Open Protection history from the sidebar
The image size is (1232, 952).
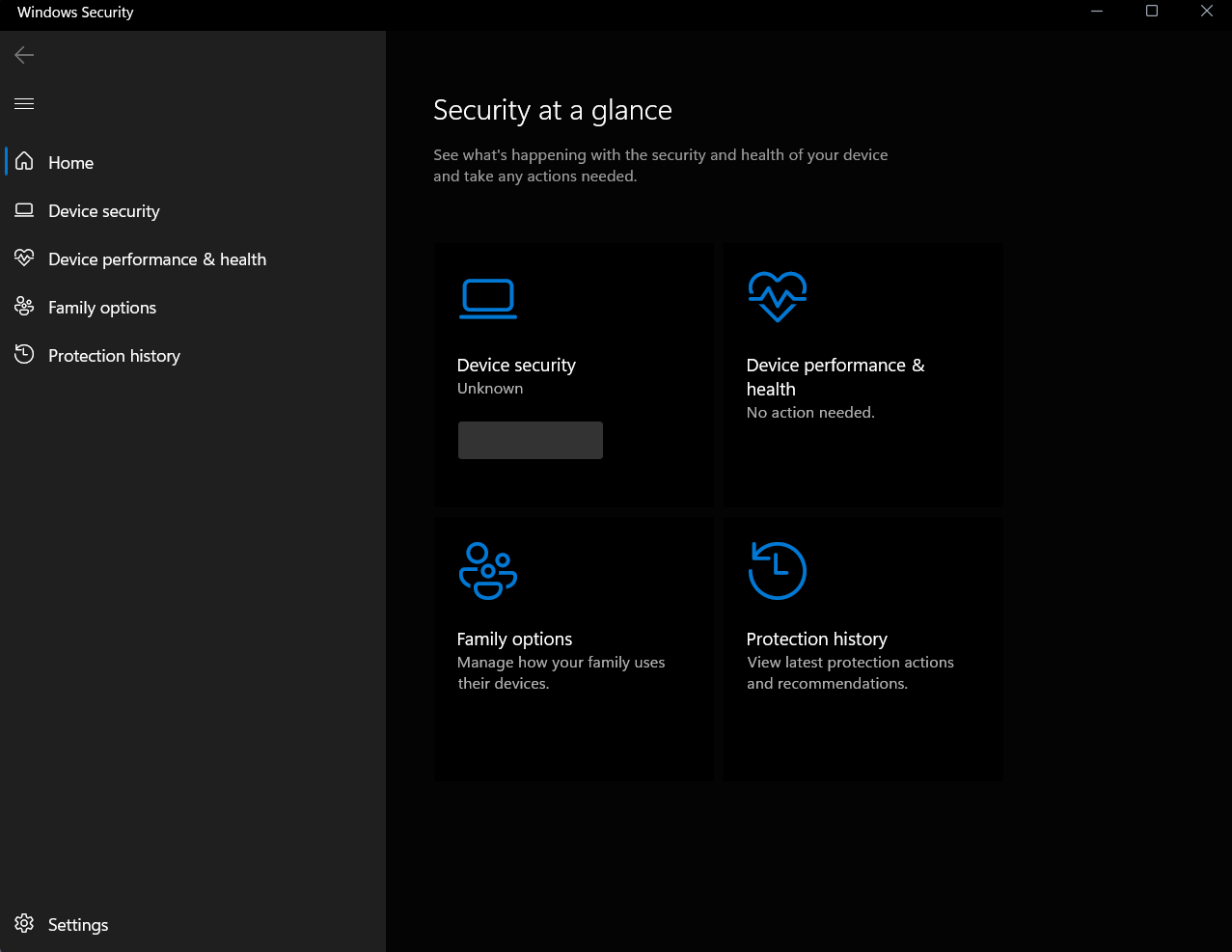(x=193, y=355)
